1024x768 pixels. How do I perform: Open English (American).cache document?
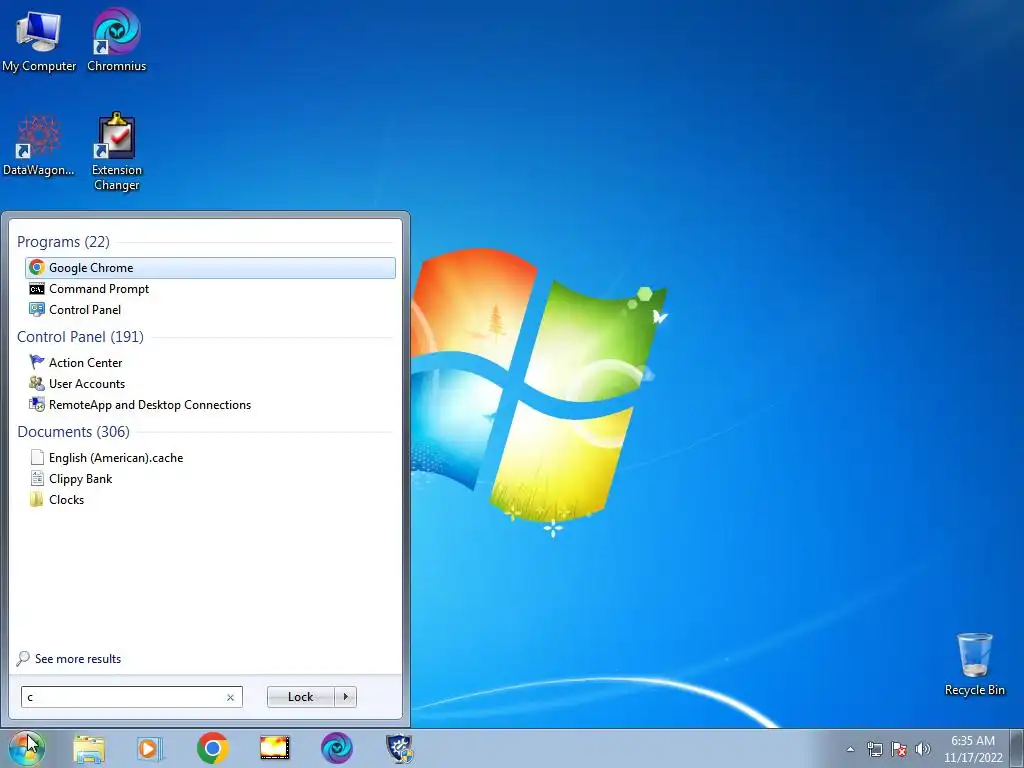(210, 458)
